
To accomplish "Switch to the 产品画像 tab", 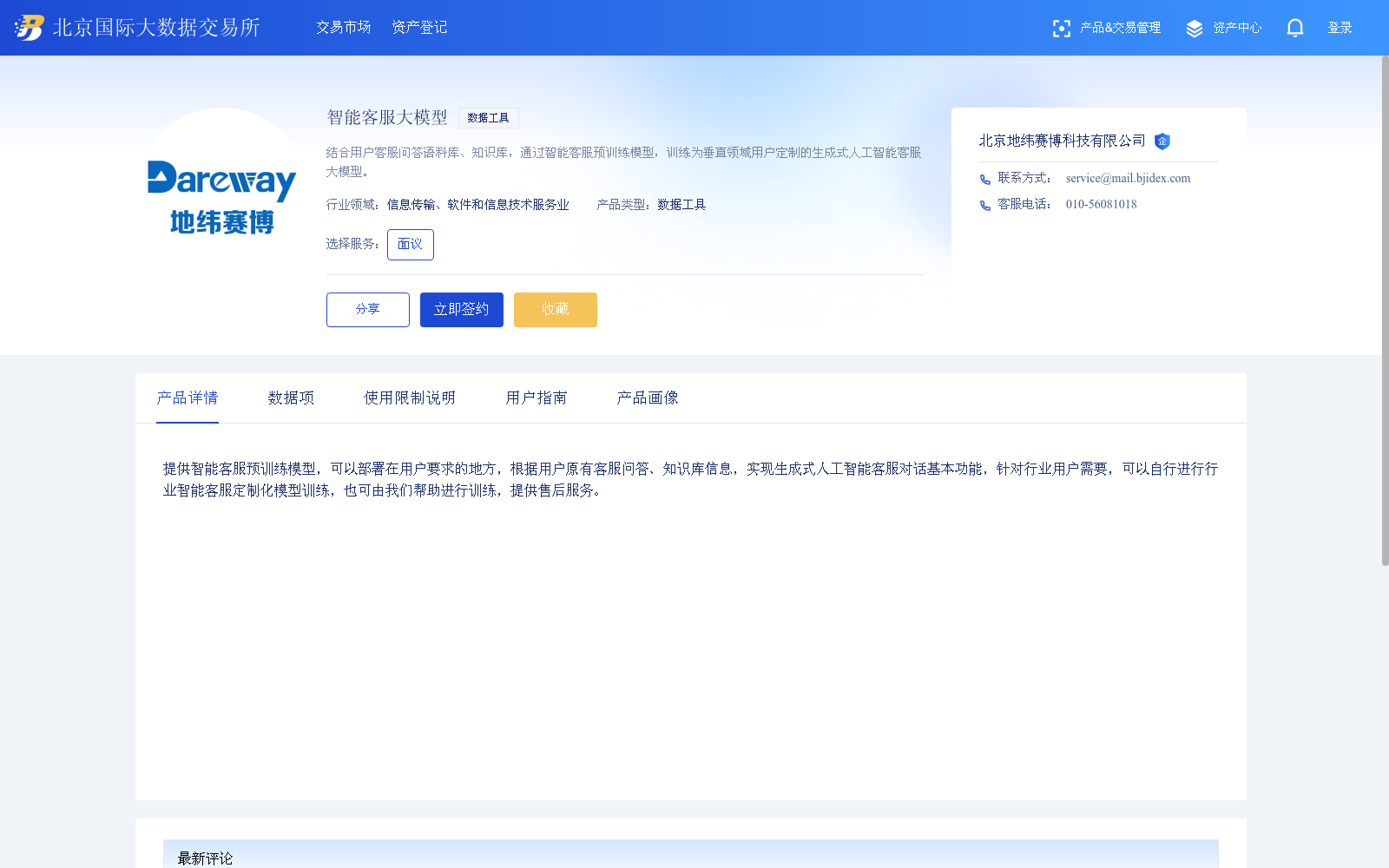I will point(648,398).
